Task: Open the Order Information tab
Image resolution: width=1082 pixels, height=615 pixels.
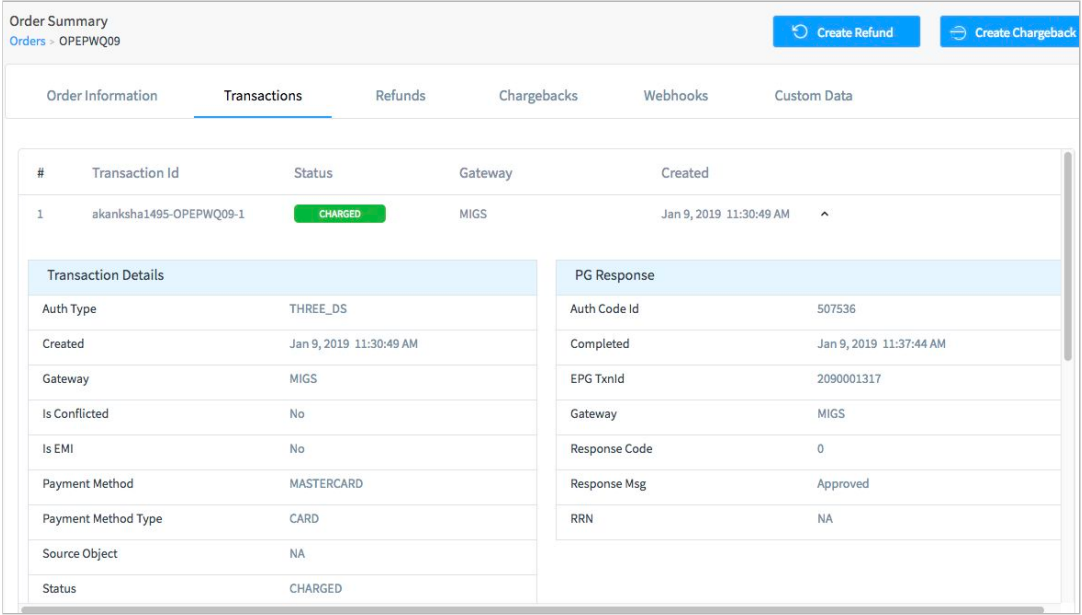Action: 102,96
